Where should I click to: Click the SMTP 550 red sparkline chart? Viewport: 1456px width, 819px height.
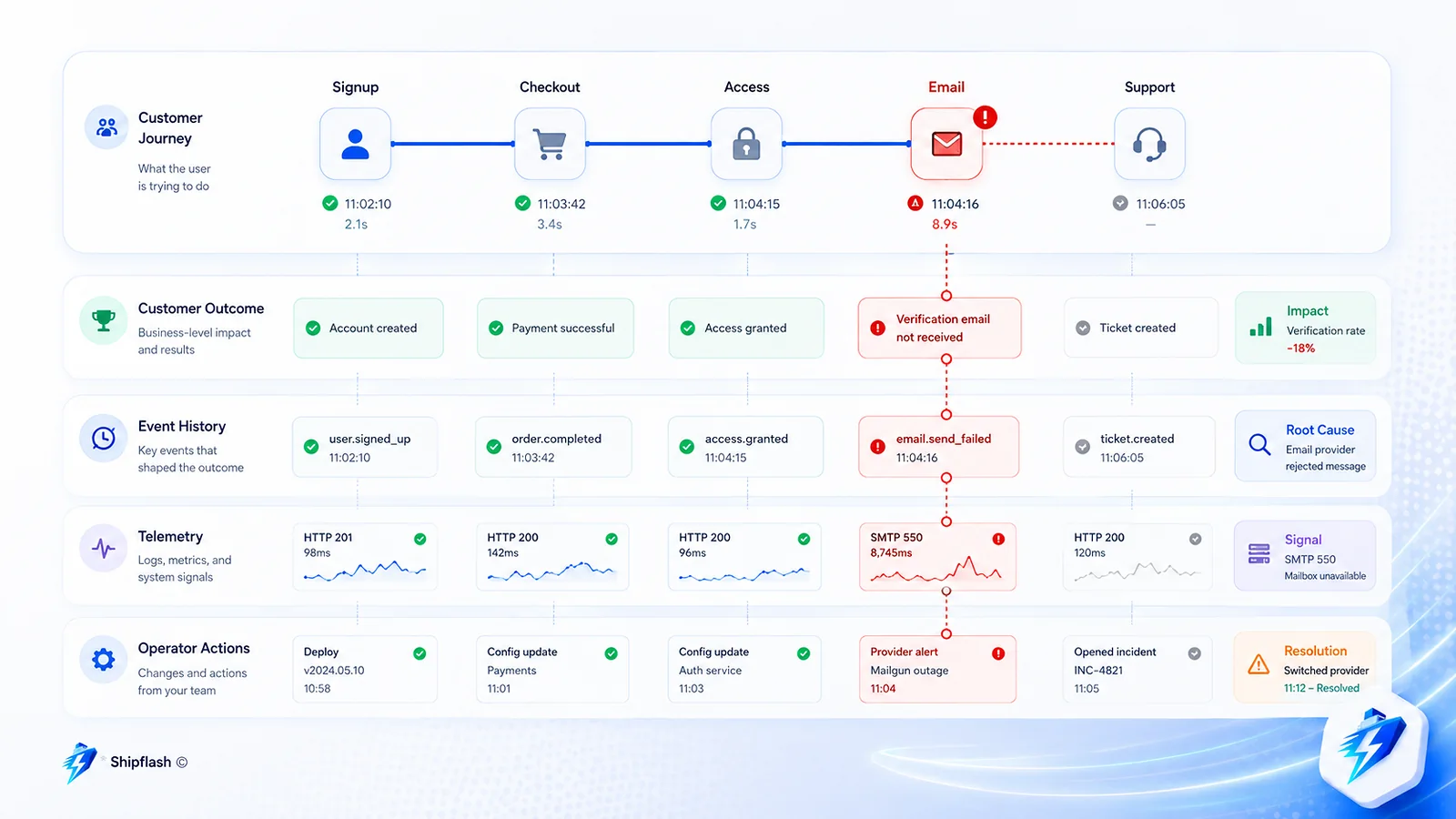click(x=936, y=570)
